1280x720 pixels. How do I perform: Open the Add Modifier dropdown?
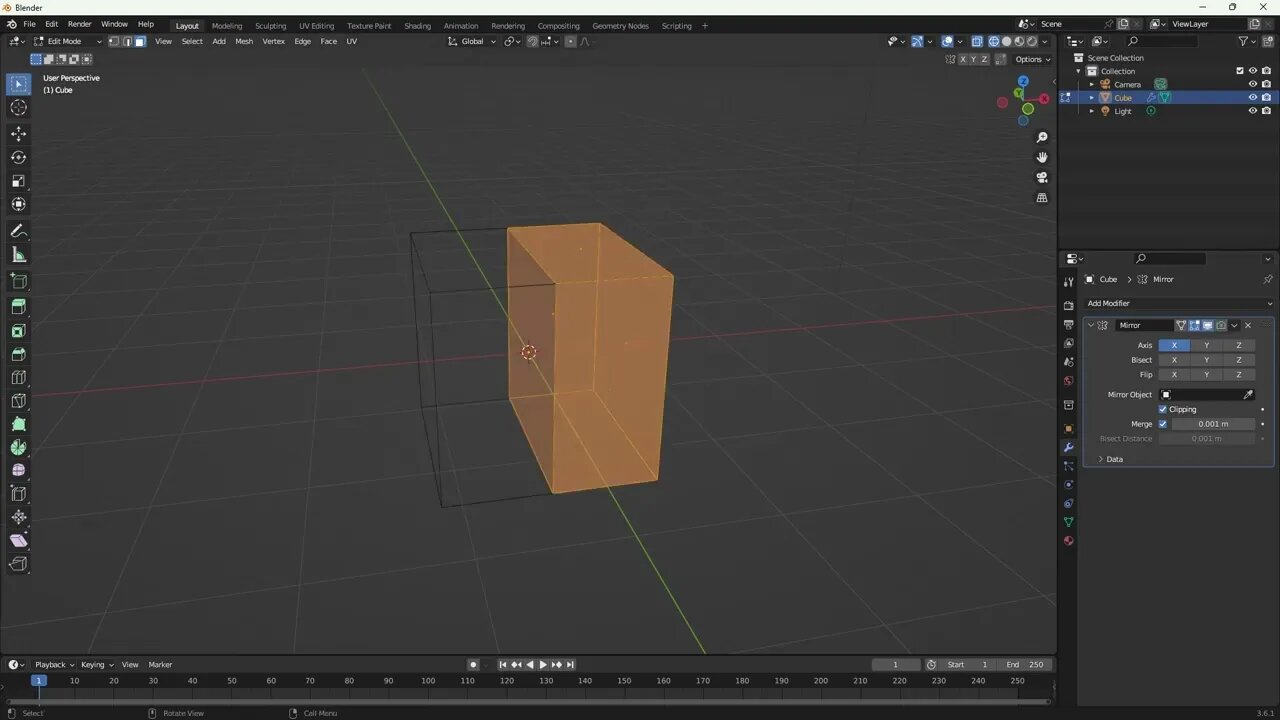(1179, 303)
